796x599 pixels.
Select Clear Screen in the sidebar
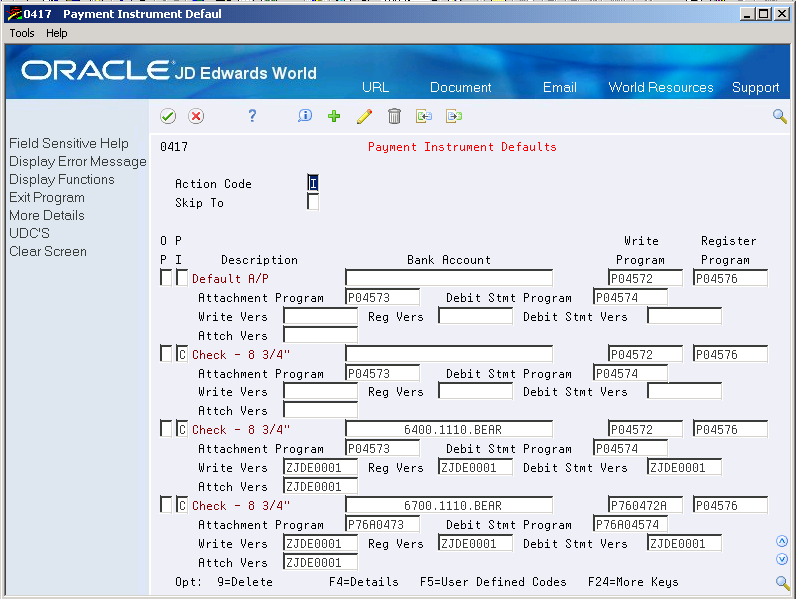48,251
